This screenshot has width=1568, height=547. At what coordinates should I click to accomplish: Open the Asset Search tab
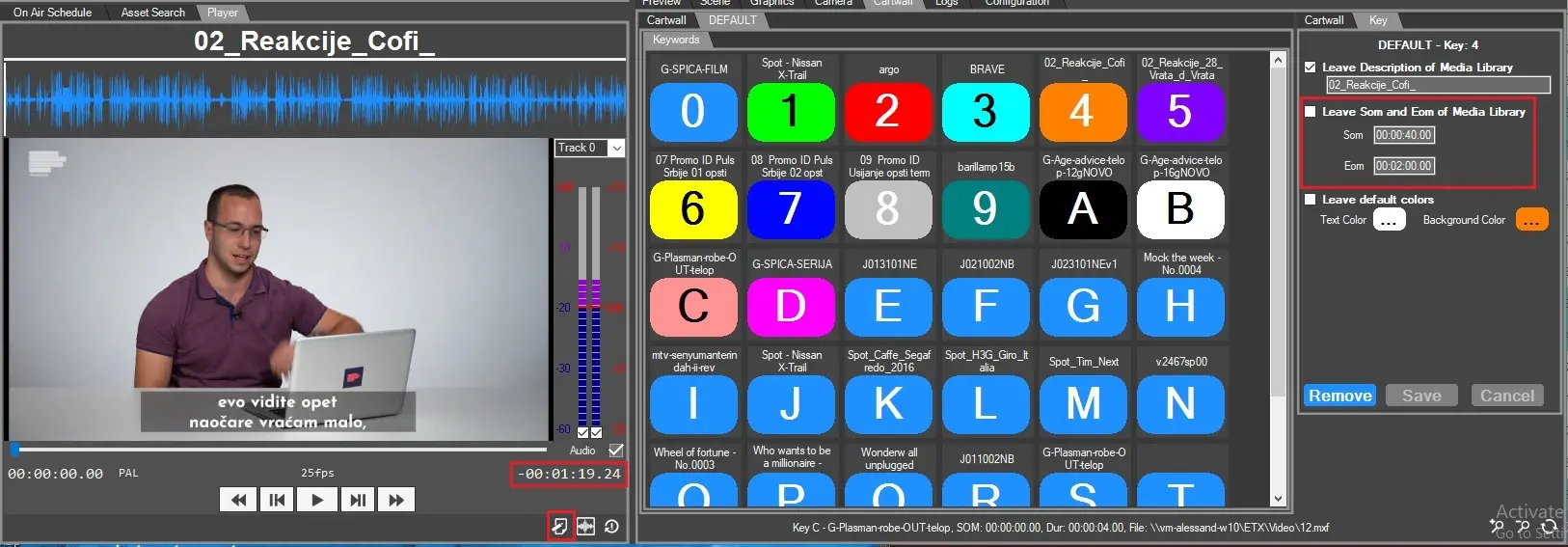pyautogui.click(x=152, y=13)
